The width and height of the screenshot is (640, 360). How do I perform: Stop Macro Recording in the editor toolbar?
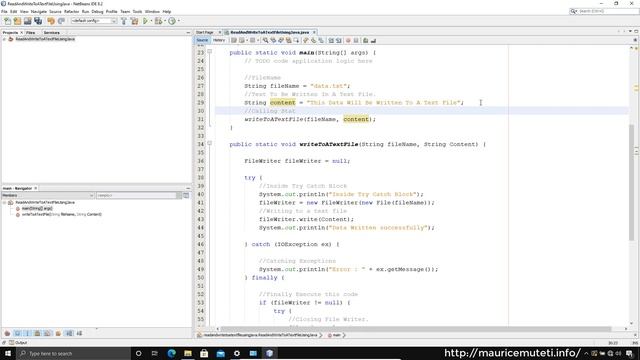tap(356, 40)
